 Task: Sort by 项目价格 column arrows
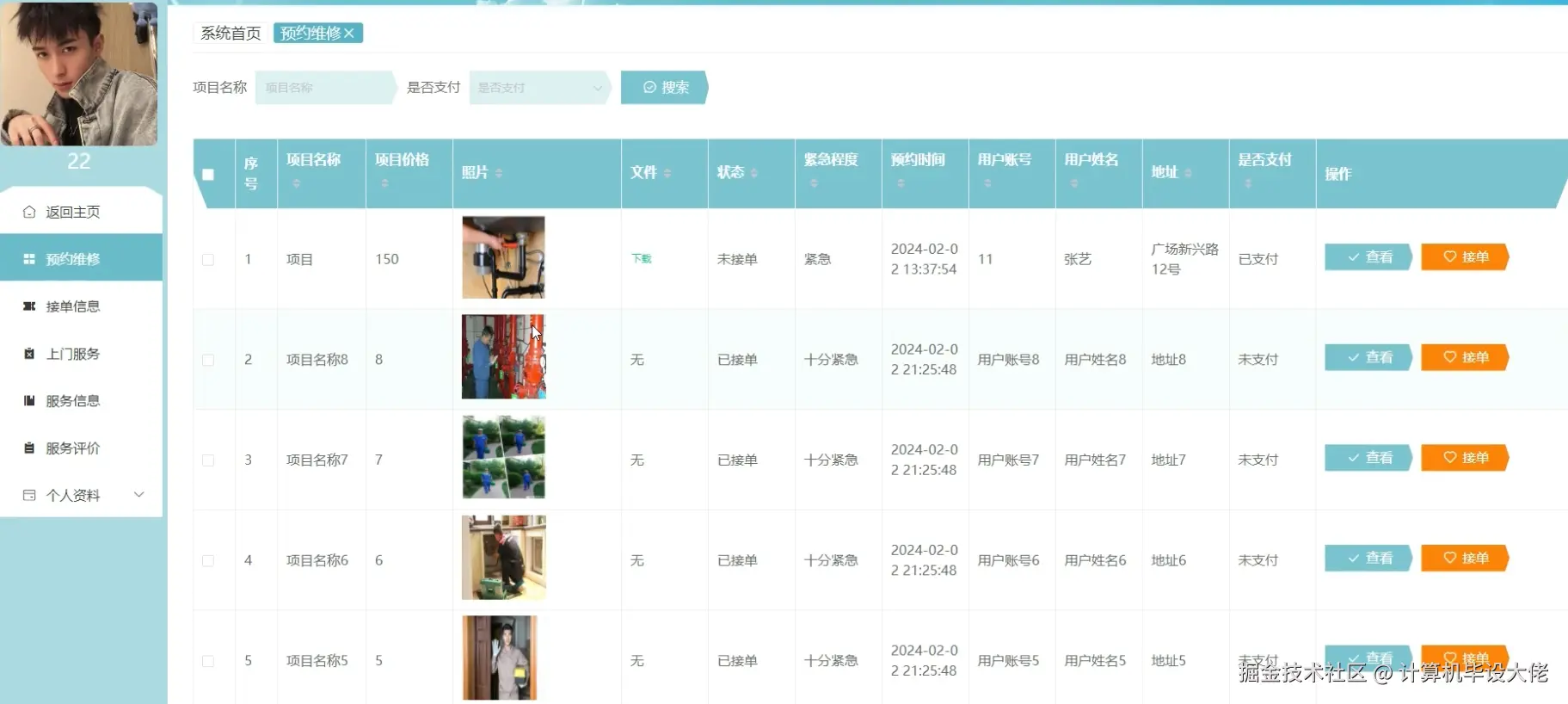tap(384, 183)
